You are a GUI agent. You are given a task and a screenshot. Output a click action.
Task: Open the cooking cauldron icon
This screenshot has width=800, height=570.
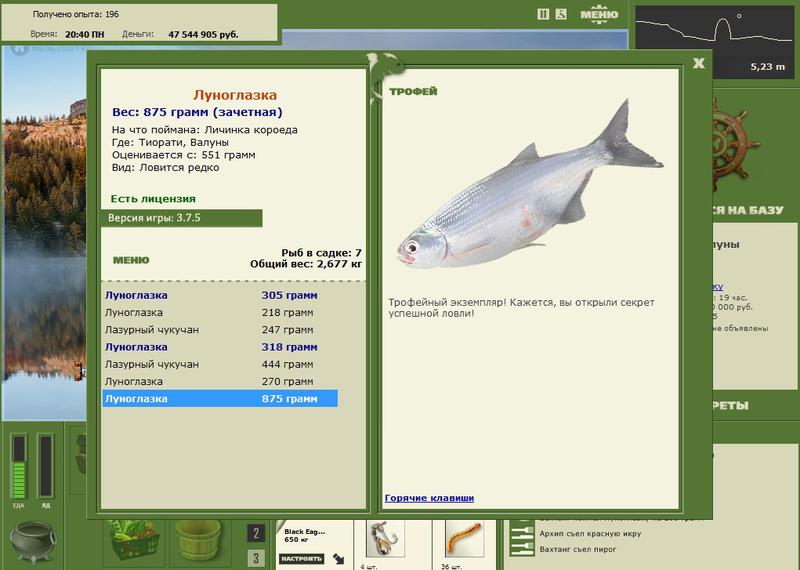pyautogui.click(x=33, y=543)
